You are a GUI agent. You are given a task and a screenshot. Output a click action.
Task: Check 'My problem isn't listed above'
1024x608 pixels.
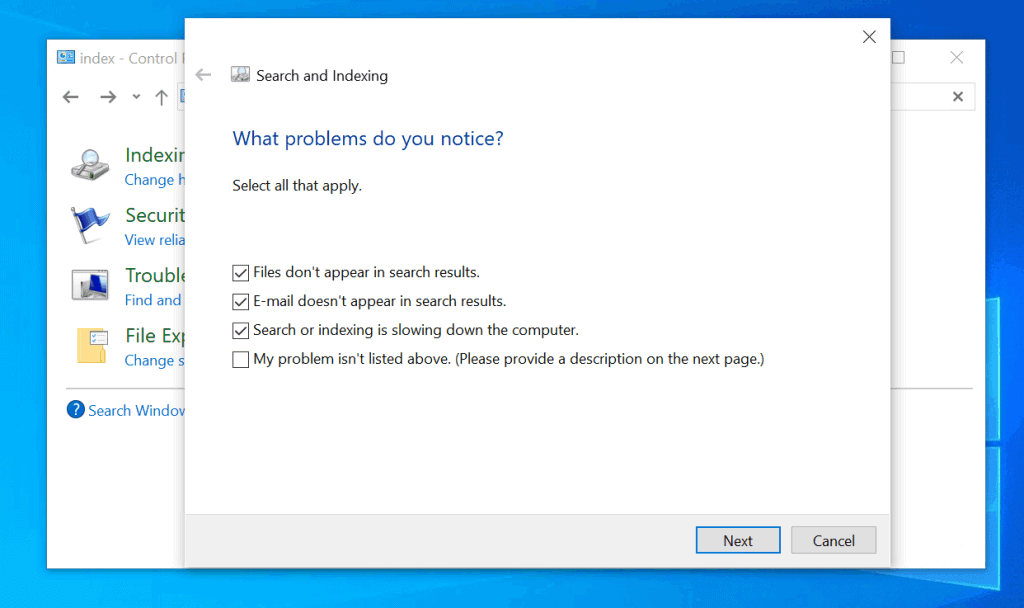point(240,359)
